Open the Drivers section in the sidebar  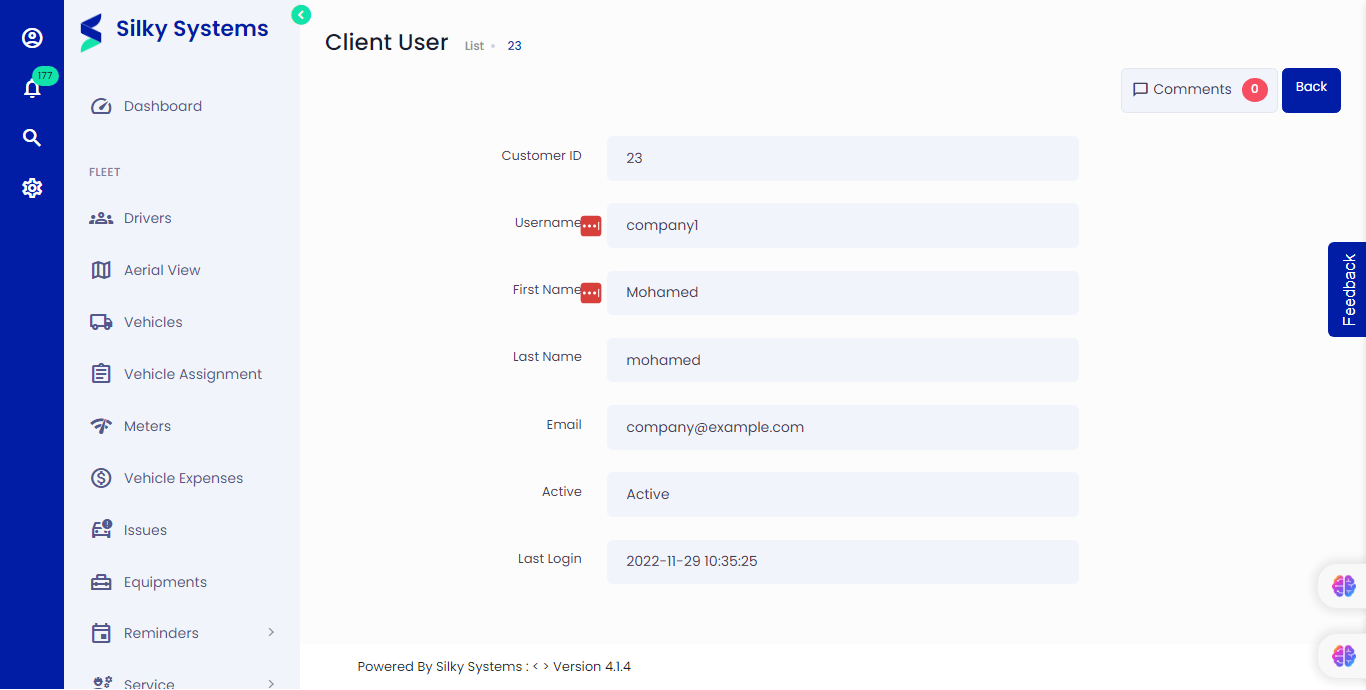point(146,217)
